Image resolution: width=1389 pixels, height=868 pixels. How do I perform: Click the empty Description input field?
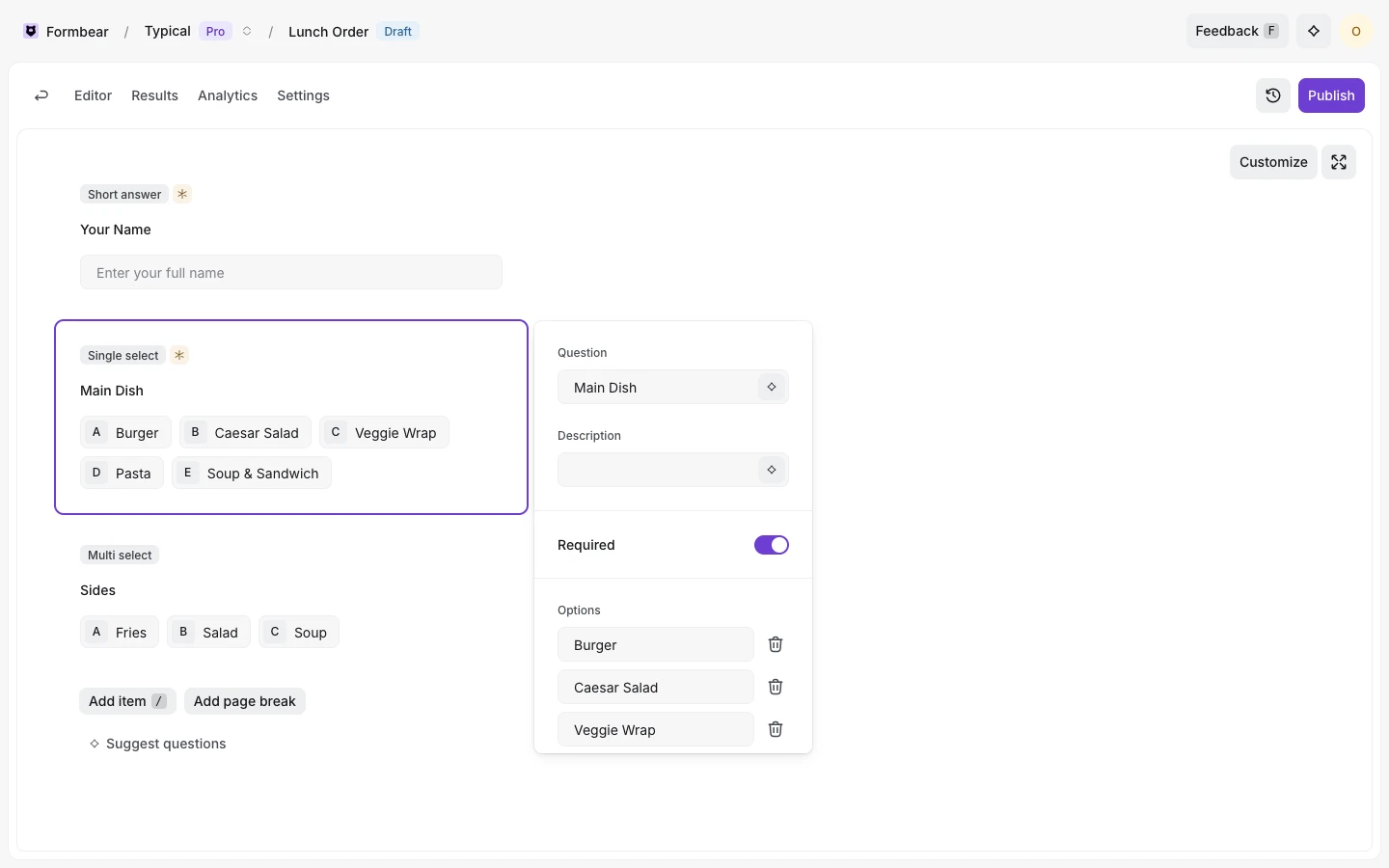pyautogui.click(x=673, y=470)
